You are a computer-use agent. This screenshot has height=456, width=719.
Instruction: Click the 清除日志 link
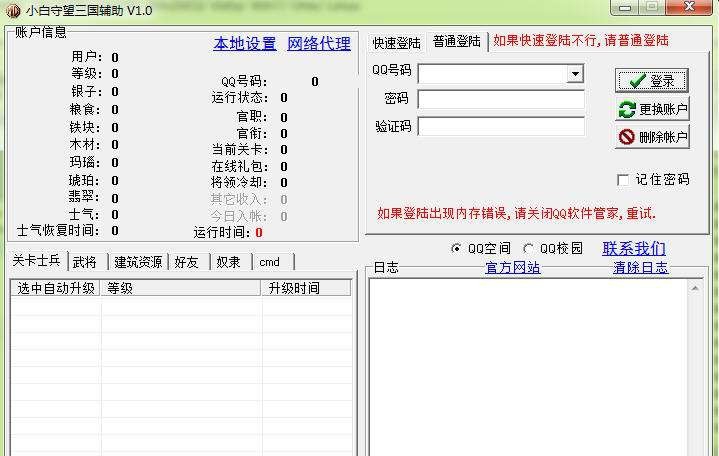tap(641, 267)
